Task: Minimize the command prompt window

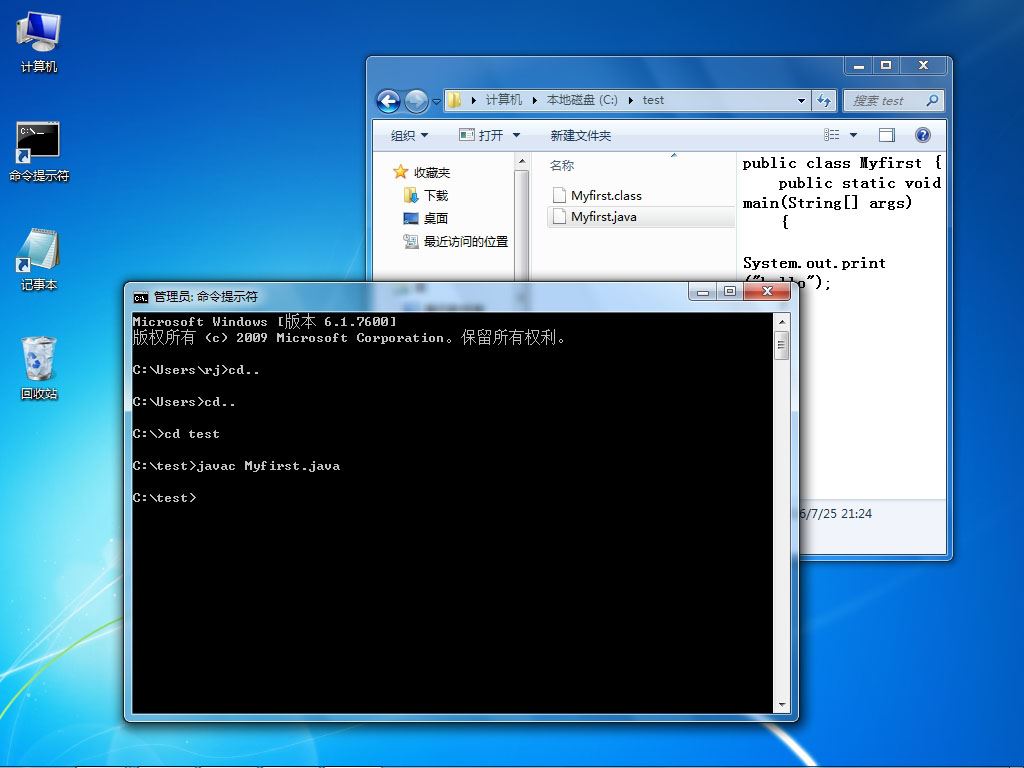Action: click(x=703, y=292)
